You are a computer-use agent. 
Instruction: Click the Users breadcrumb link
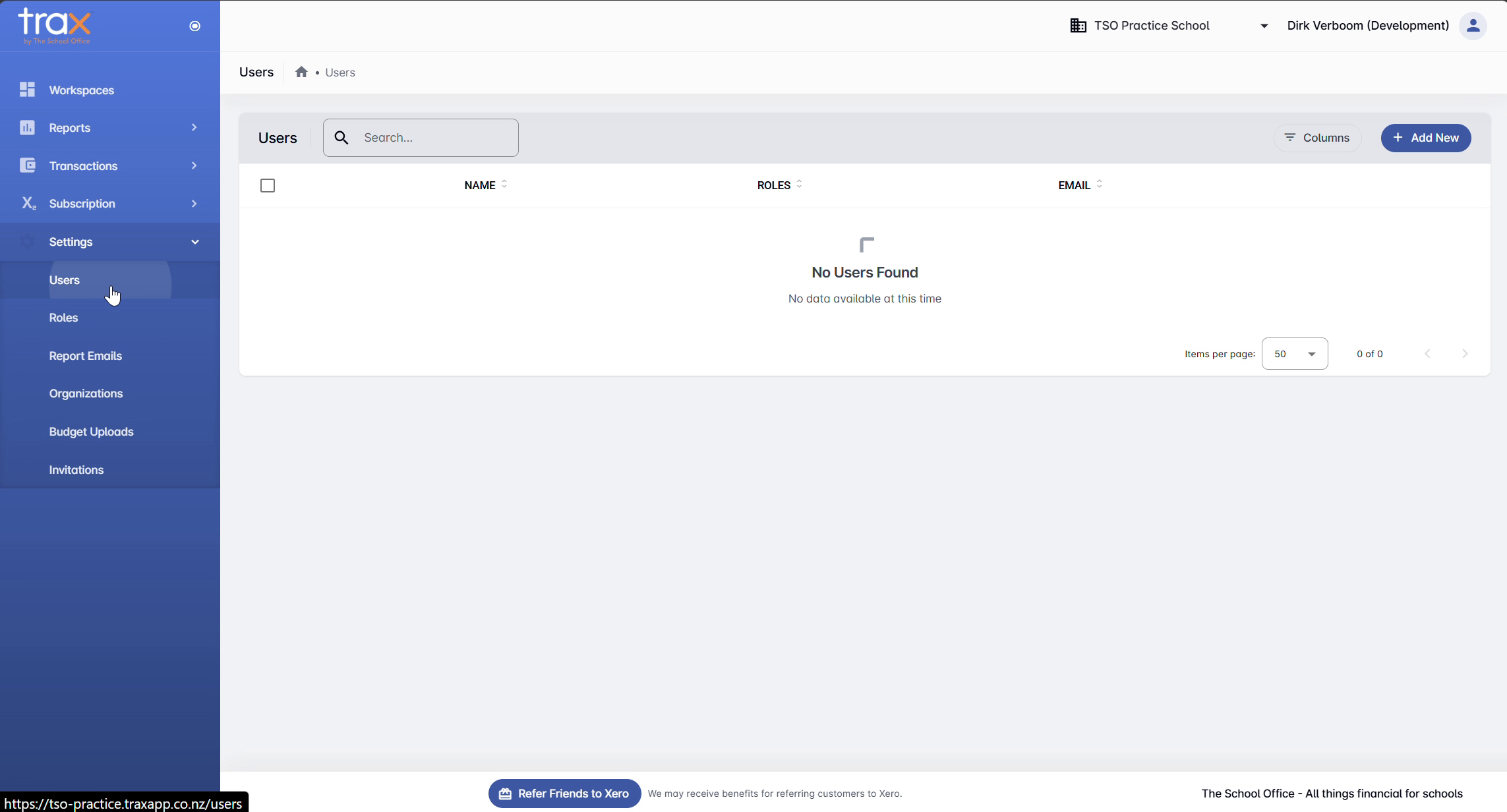[340, 72]
